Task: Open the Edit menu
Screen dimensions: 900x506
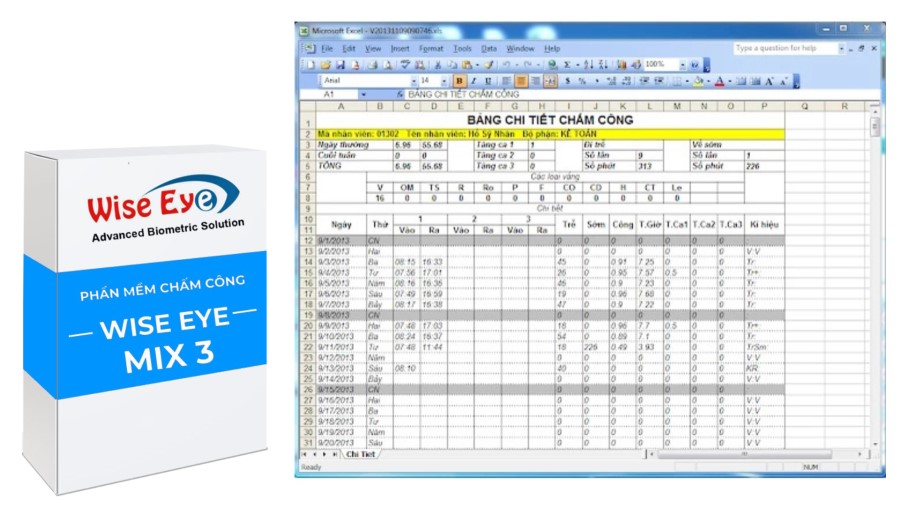Action: tap(349, 49)
